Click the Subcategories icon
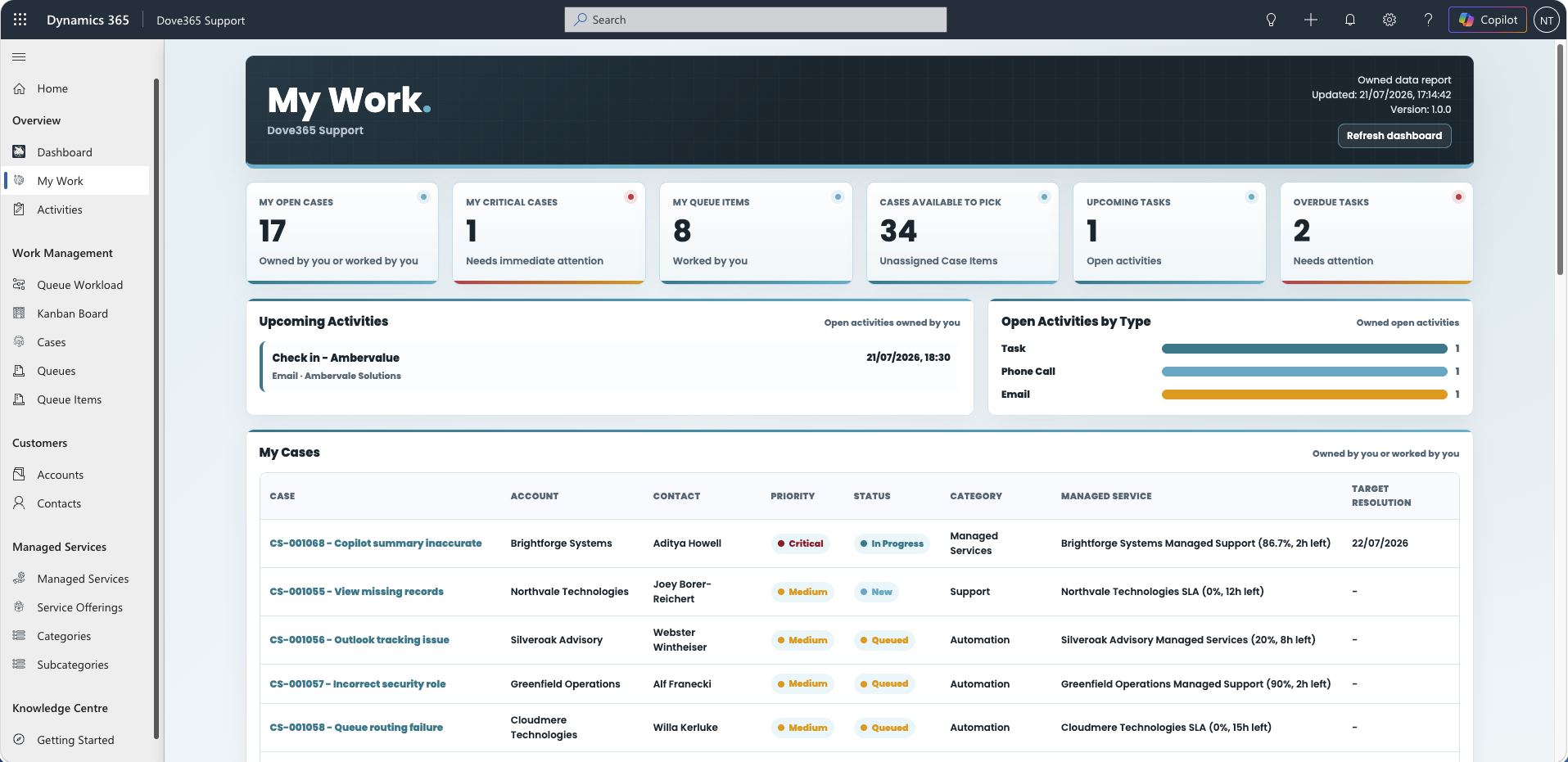Screen dimensions: 1568x762 pyautogui.click(x=19, y=665)
